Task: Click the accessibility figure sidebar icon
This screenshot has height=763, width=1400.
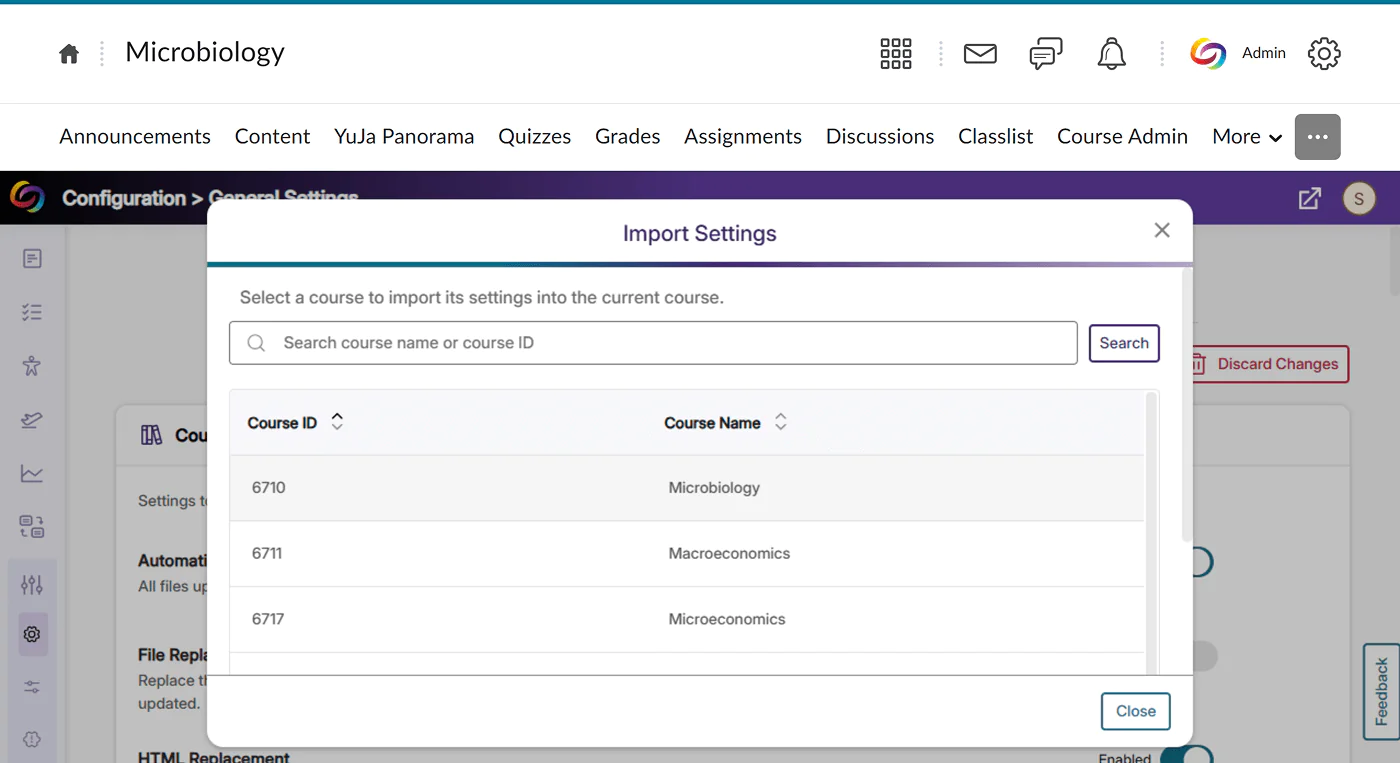Action: (x=32, y=366)
